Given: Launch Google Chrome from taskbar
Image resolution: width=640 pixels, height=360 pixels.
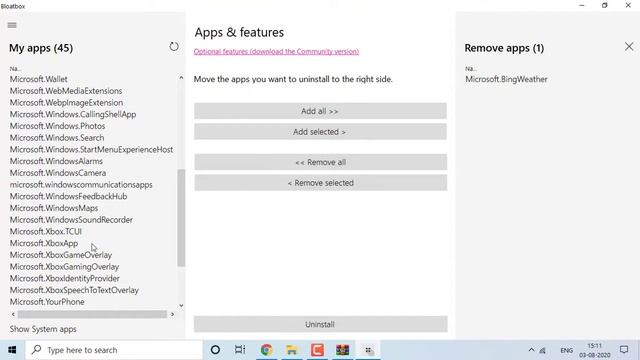Looking at the screenshot, I should pyautogui.click(x=267, y=350).
